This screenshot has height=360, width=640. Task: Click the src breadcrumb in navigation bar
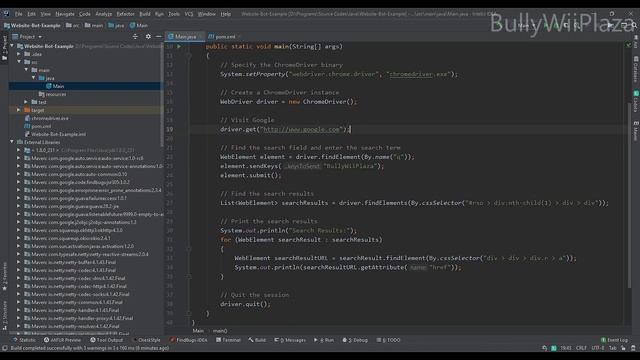pyautogui.click(x=73, y=25)
